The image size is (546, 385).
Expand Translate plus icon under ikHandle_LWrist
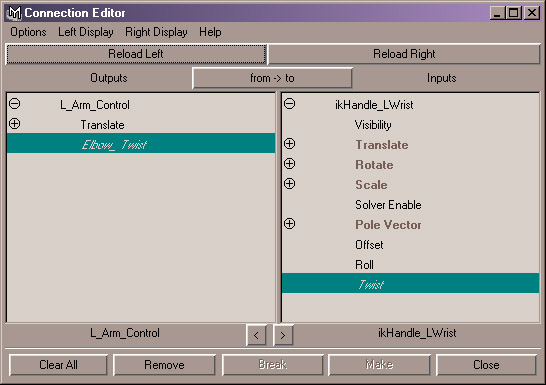(289, 143)
